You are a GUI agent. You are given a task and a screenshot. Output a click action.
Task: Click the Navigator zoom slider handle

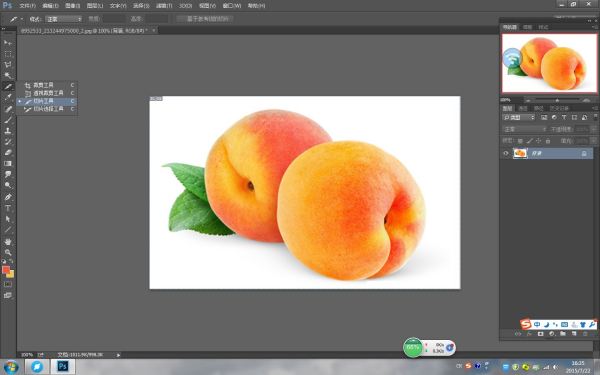click(557, 100)
